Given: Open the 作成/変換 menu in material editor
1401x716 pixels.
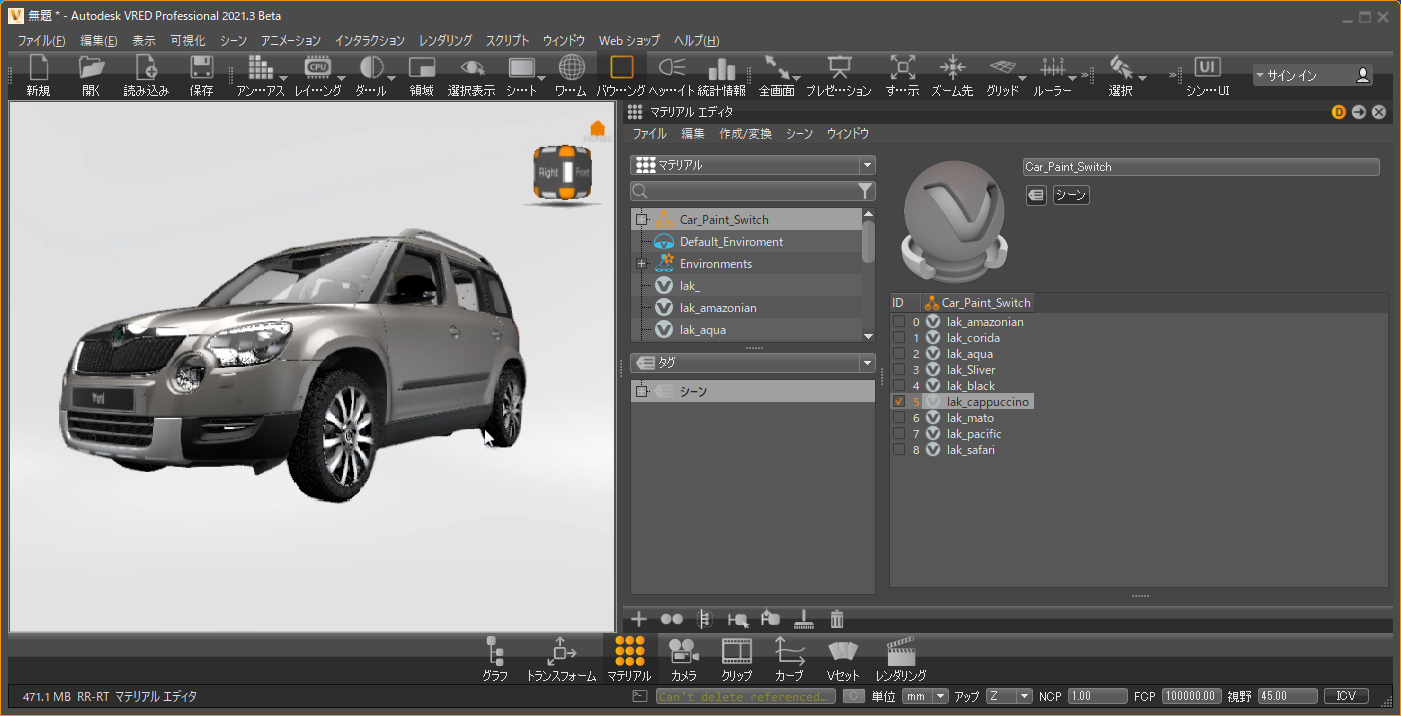Looking at the screenshot, I should 745,133.
